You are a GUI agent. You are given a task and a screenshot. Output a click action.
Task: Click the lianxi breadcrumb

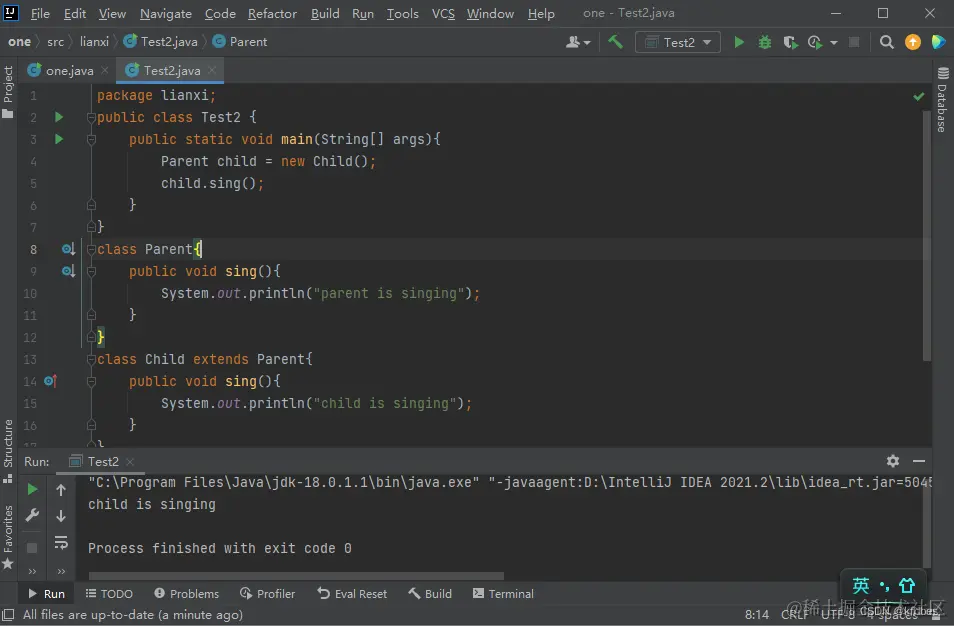pos(94,42)
